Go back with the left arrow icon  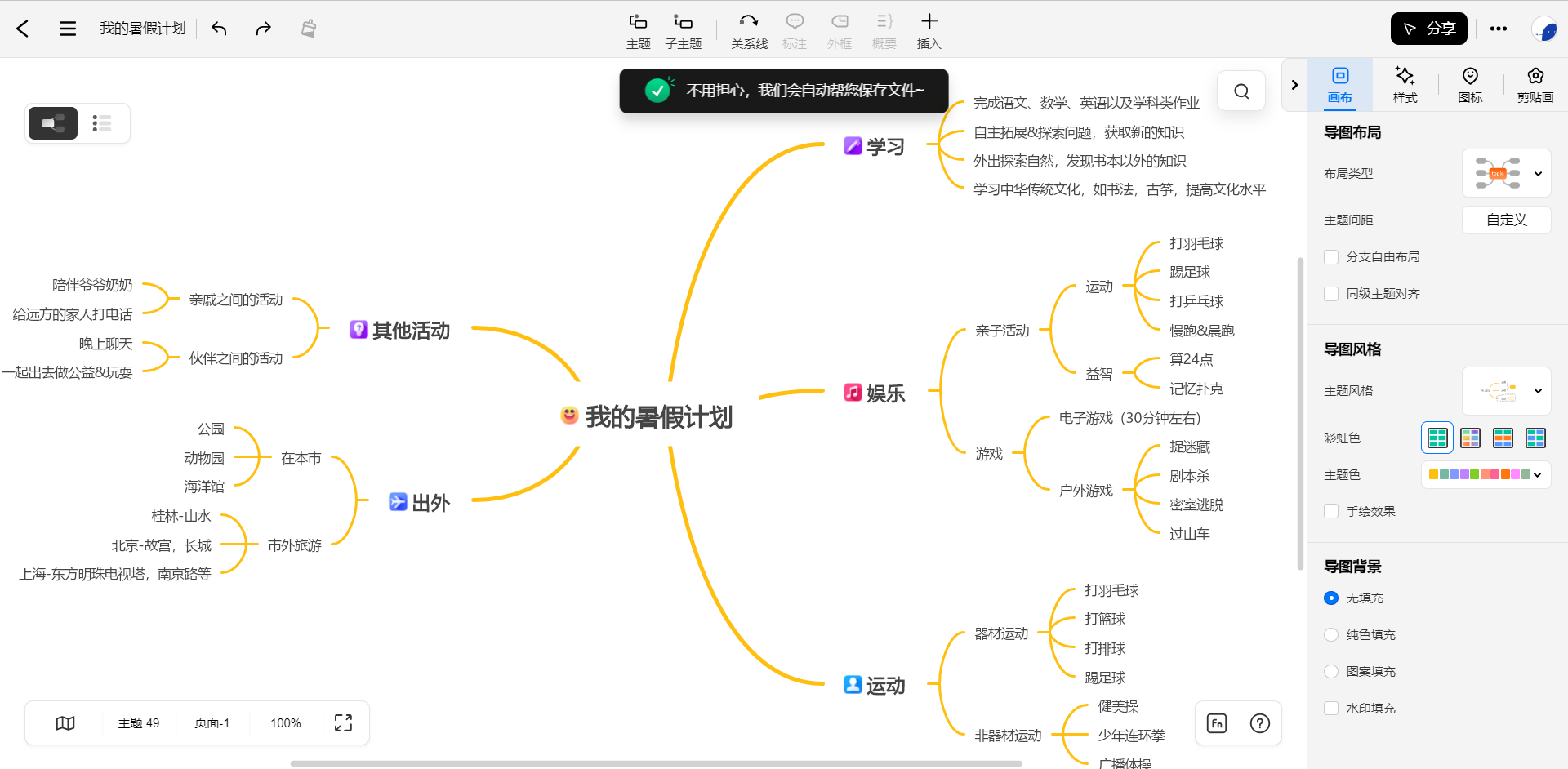coord(23,29)
